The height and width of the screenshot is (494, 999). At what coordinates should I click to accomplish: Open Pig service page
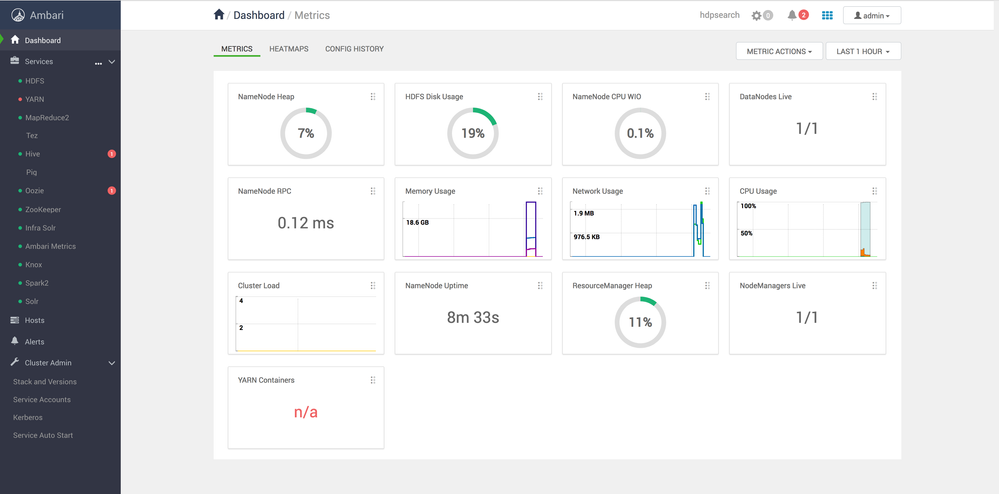coord(31,172)
